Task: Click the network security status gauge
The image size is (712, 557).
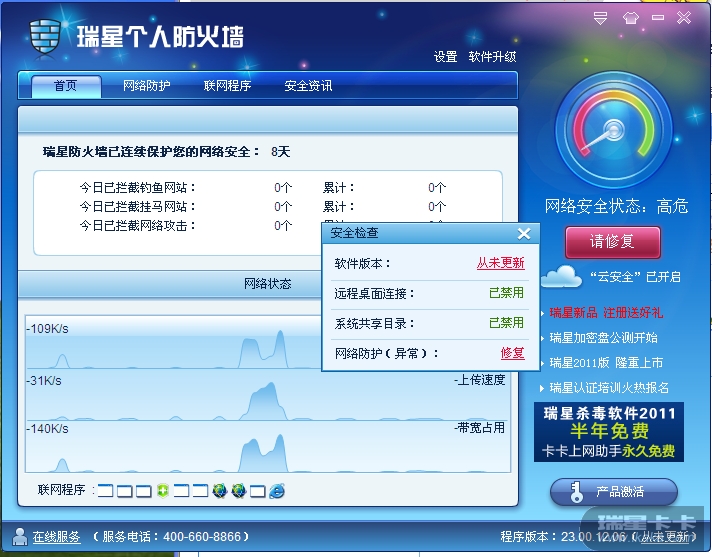Action: (613, 130)
